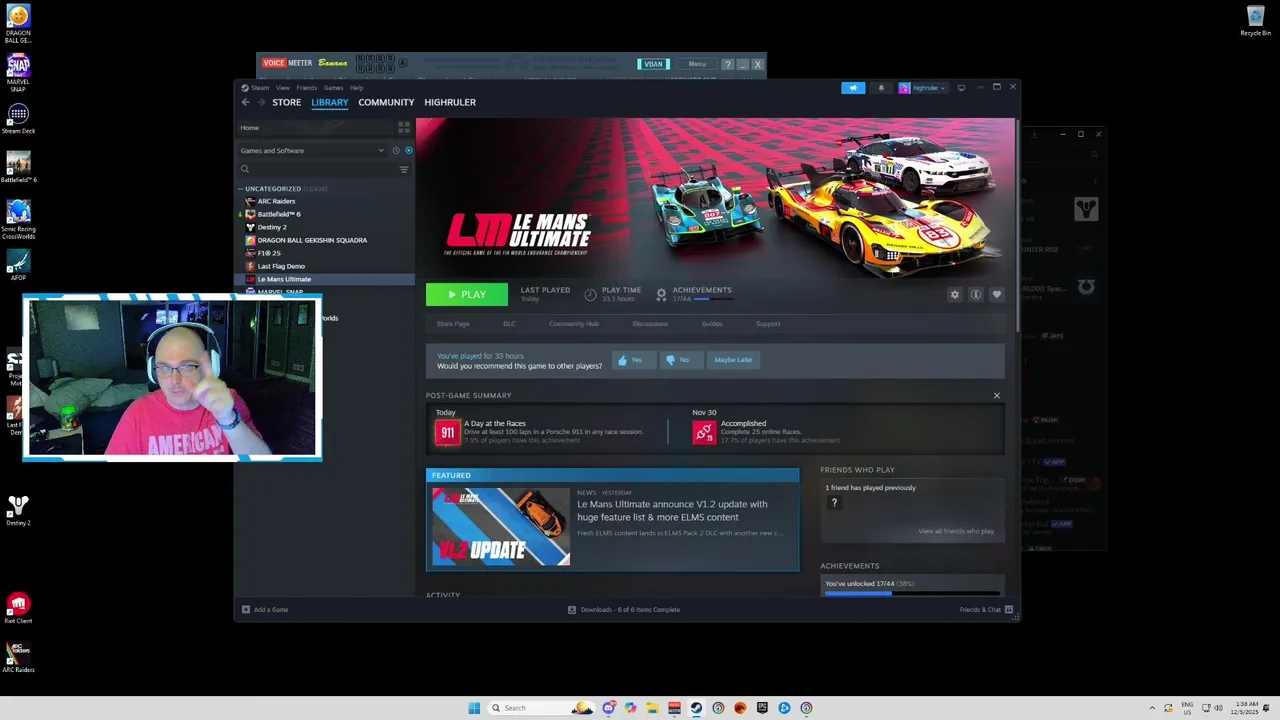Click the back navigation arrow in Steam
Image resolution: width=1280 pixels, height=720 pixels.
point(245,102)
